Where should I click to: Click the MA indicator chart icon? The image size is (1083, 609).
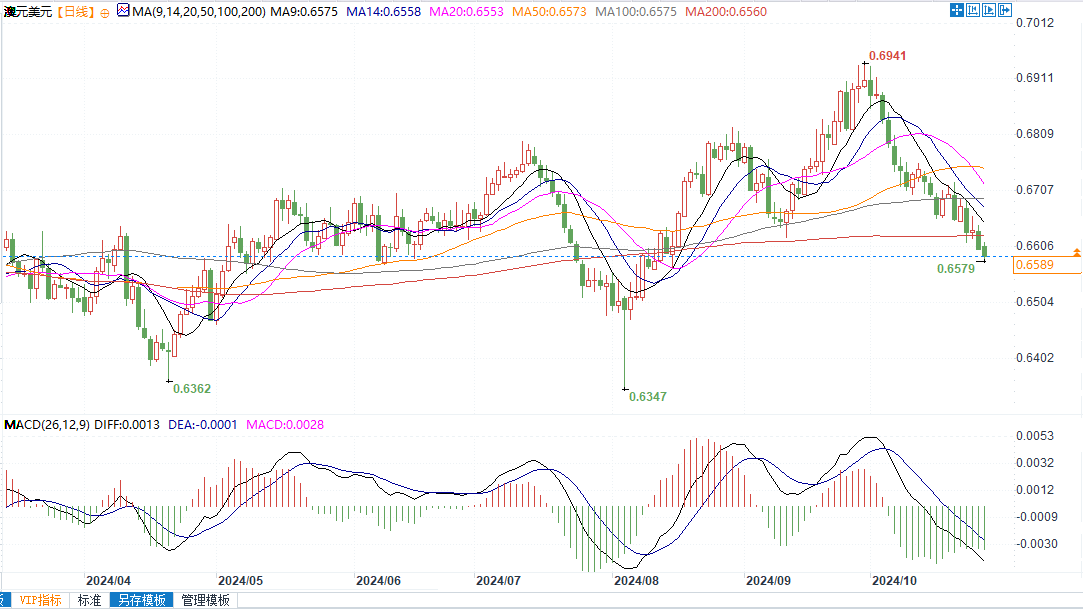[123, 10]
